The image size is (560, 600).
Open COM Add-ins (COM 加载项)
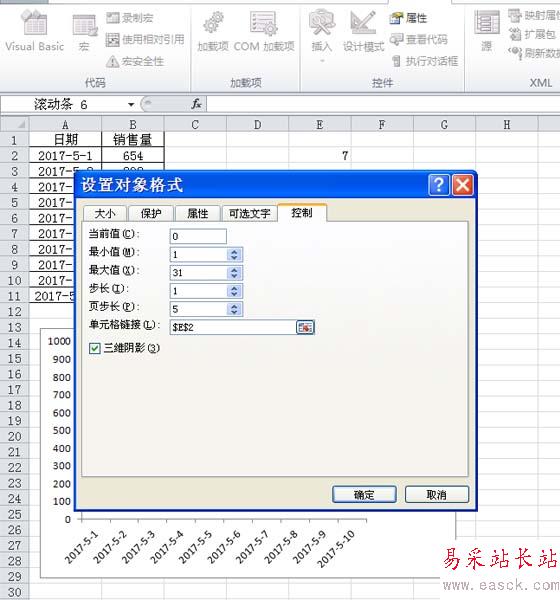[x=264, y=31]
